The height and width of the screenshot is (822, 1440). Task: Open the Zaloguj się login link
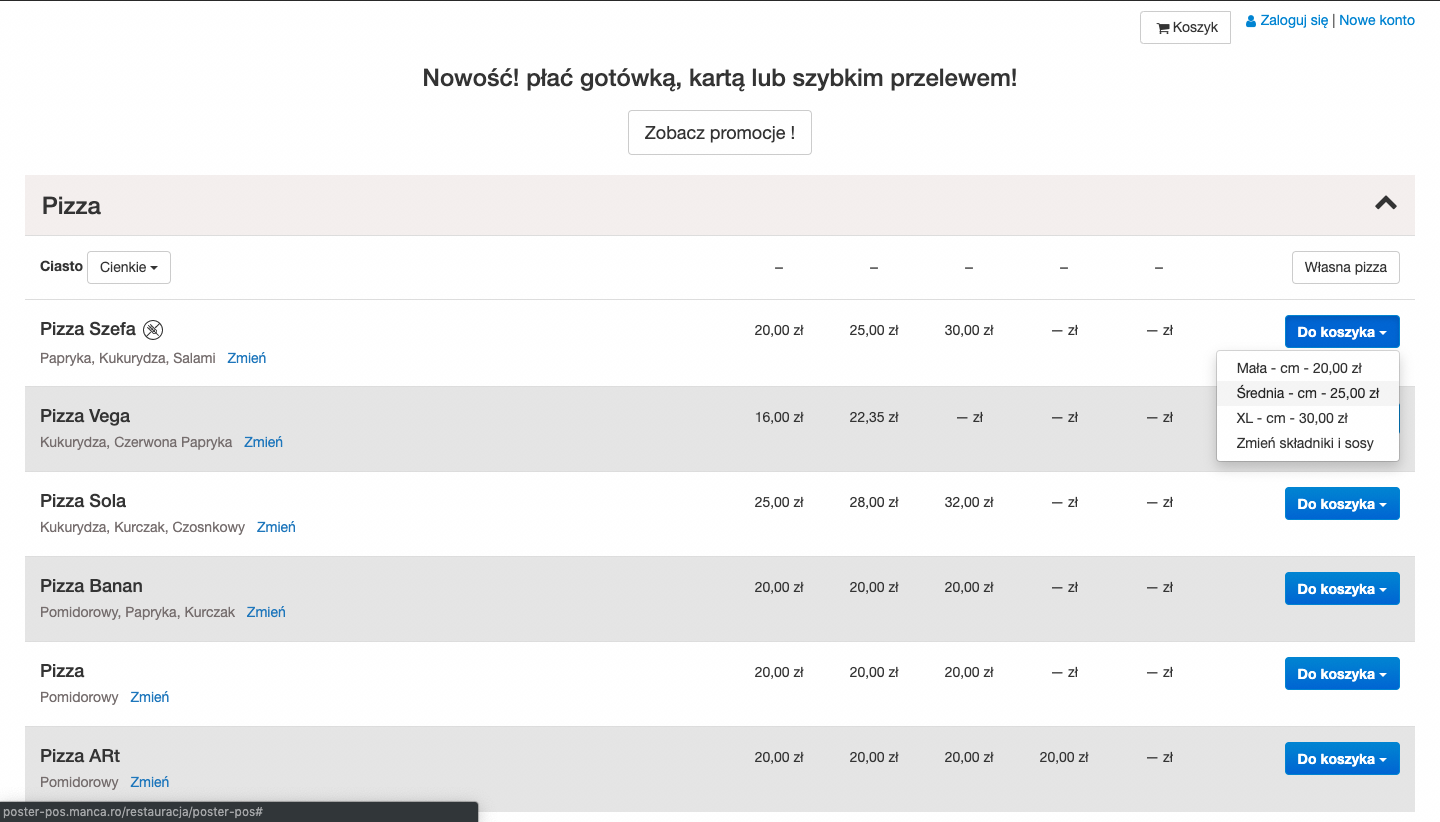[1294, 20]
